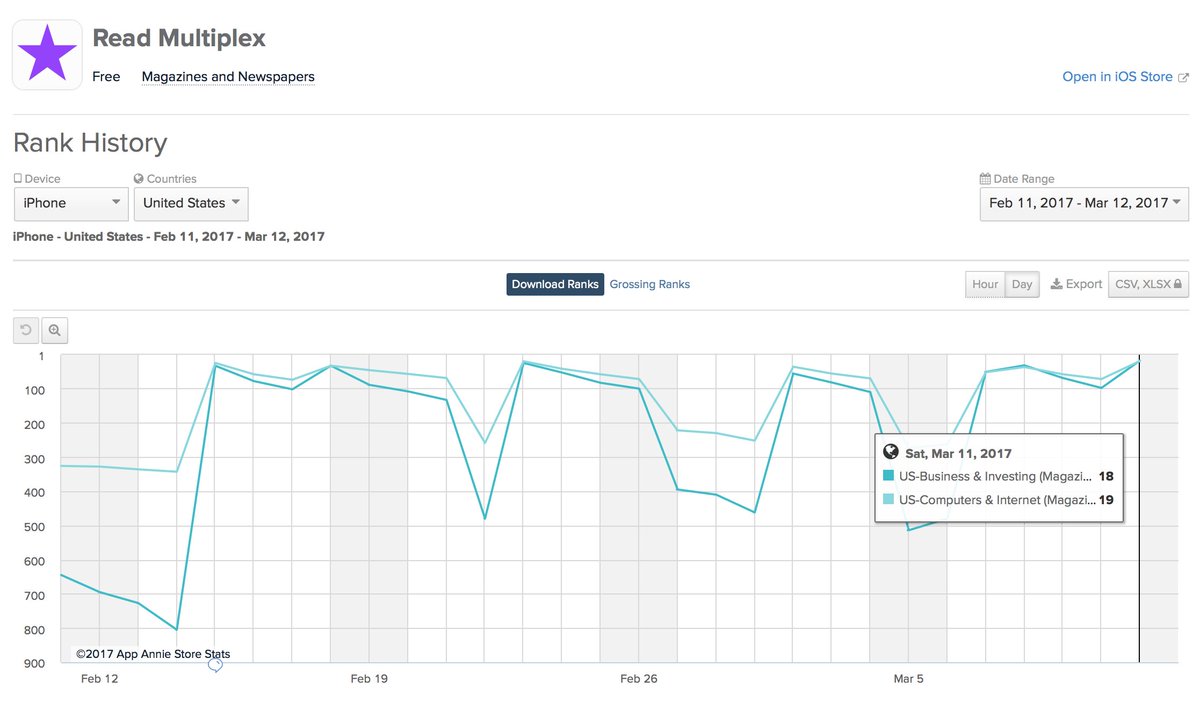Viewport: 1200px width, 702px height.
Task: Toggle the Hour granularity button
Action: 985,284
